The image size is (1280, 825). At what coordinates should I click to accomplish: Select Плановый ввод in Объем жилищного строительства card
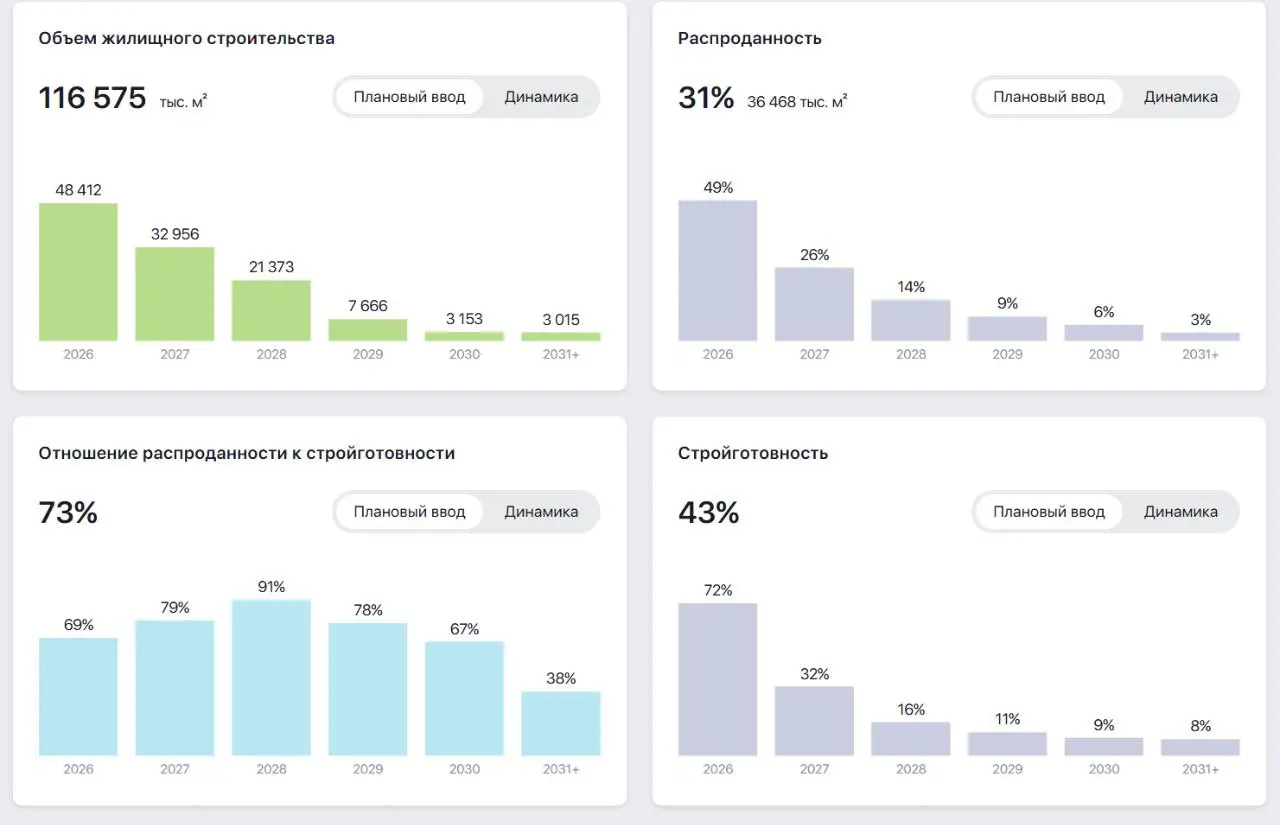(409, 97)
